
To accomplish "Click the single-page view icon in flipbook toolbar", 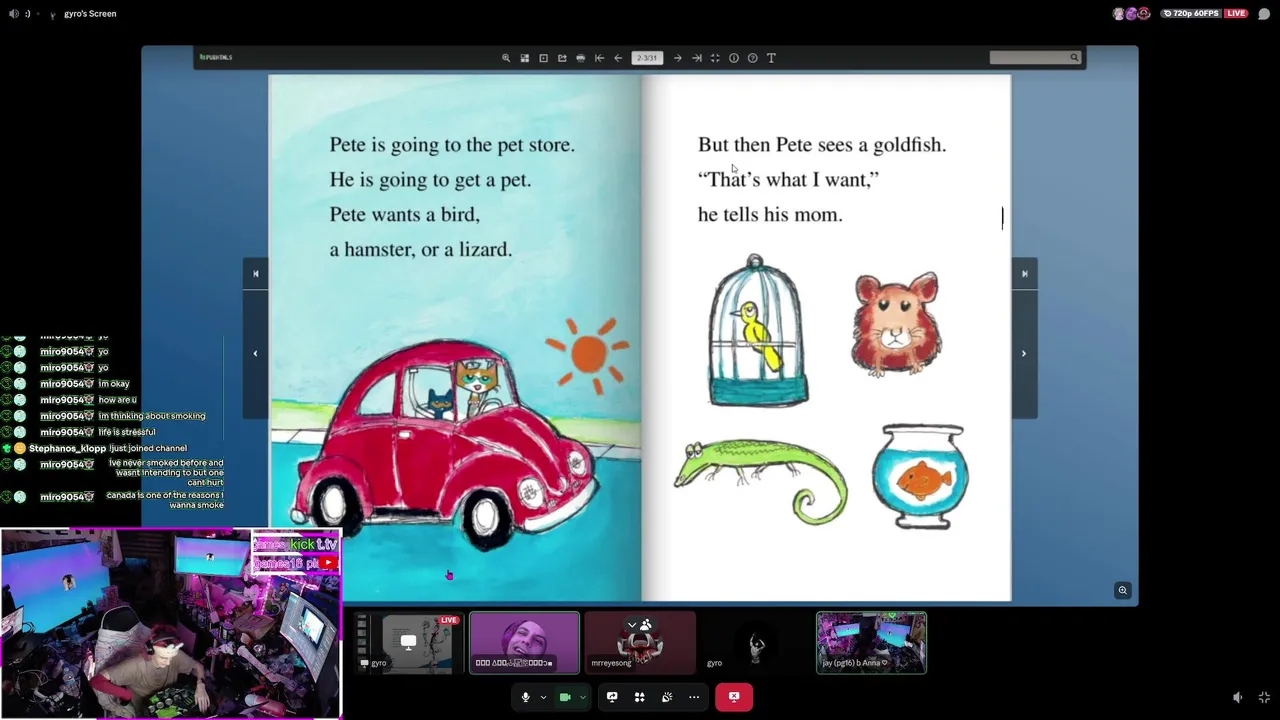I will point(543,58).
